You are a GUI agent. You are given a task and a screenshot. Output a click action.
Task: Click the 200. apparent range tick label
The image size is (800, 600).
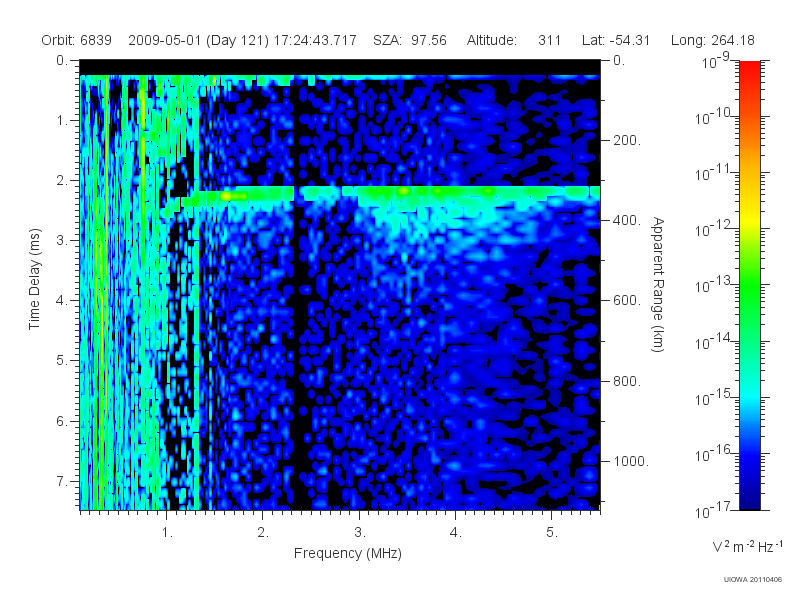click(627, 140)
